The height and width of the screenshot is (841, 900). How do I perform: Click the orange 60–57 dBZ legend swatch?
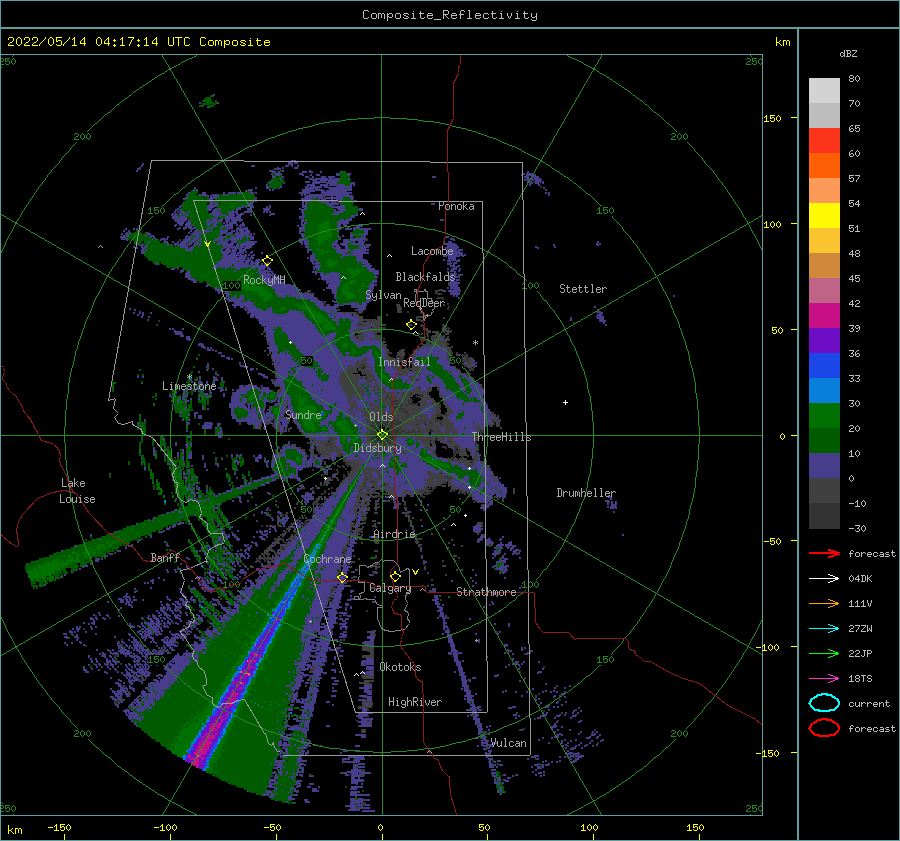pos(824,165)
